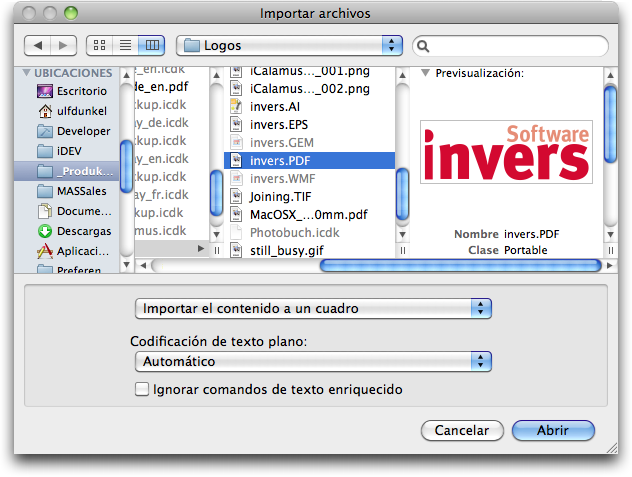
Task: Click the home icon beside ulfdunkel
Action: [x=45, y=111]
